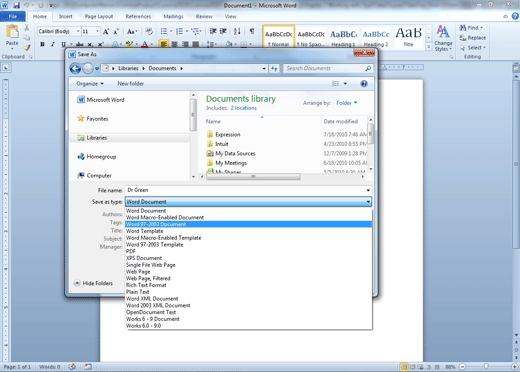Switch to the Mailings tab
520x372 pixels.
(173, 16)
